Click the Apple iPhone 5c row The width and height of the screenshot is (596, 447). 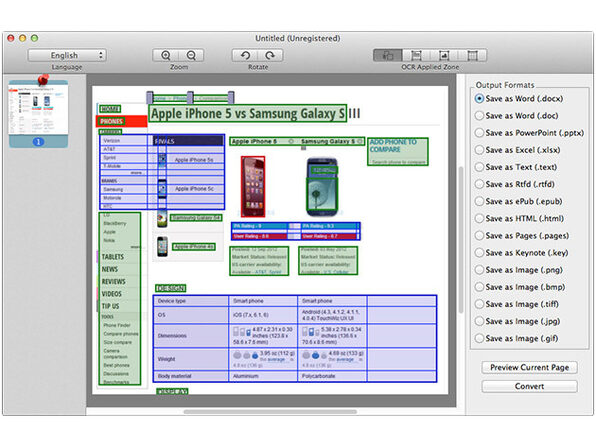pyautogui.click(x=194, y=189)
